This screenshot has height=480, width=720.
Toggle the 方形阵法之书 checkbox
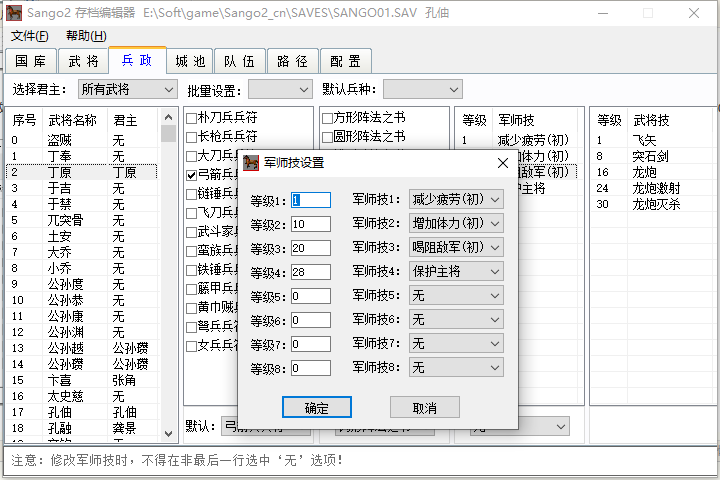click(327, 119)
